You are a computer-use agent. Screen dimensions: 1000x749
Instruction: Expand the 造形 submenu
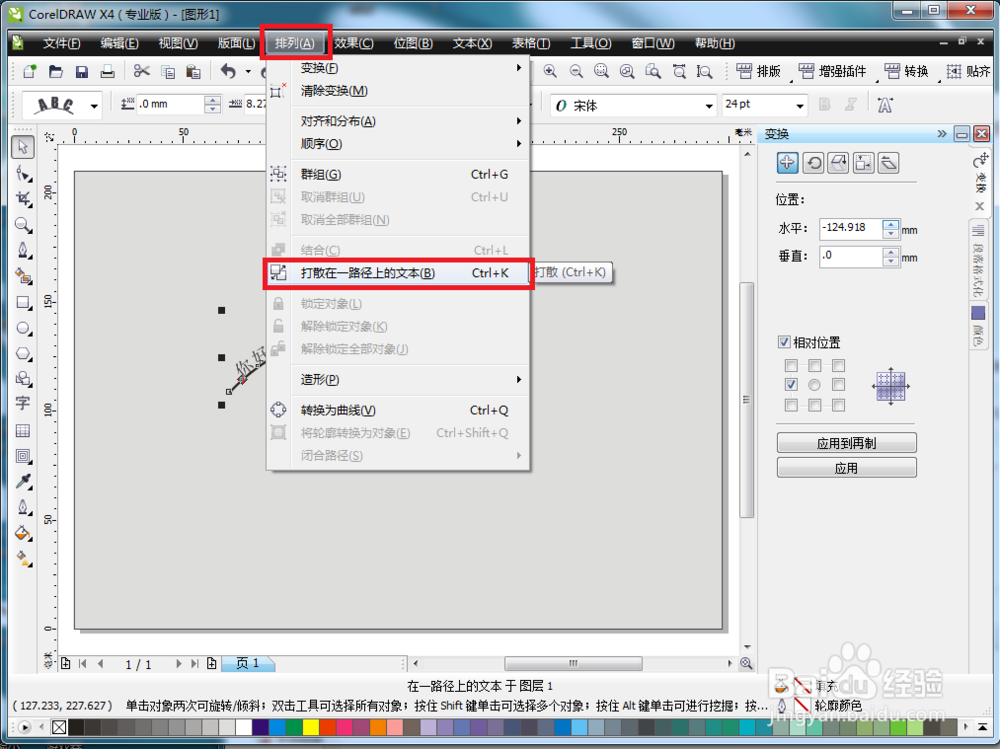point(410,380)
